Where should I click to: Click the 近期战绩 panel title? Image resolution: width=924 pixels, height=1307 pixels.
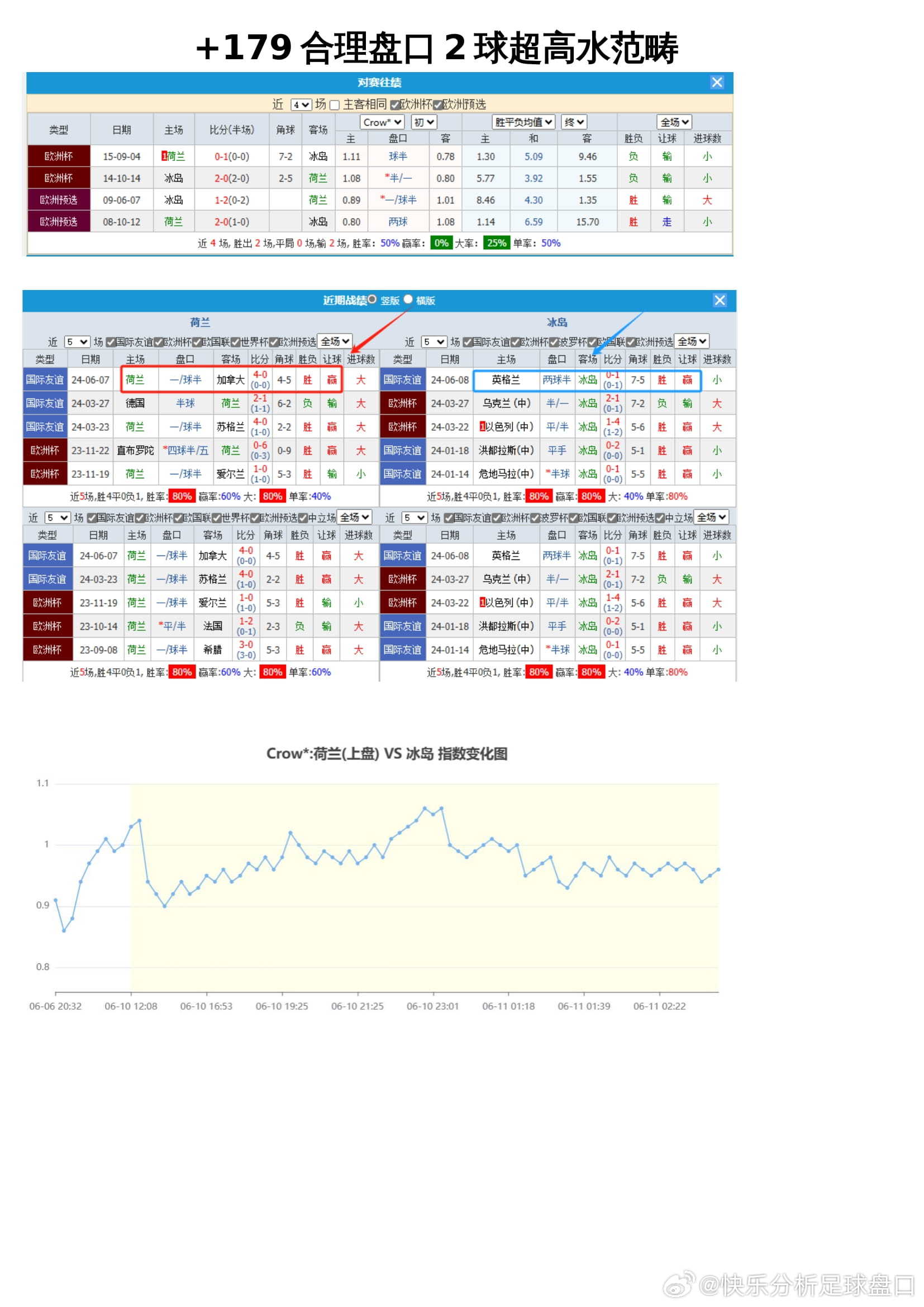pyautogui.click(x=345, y=300)
